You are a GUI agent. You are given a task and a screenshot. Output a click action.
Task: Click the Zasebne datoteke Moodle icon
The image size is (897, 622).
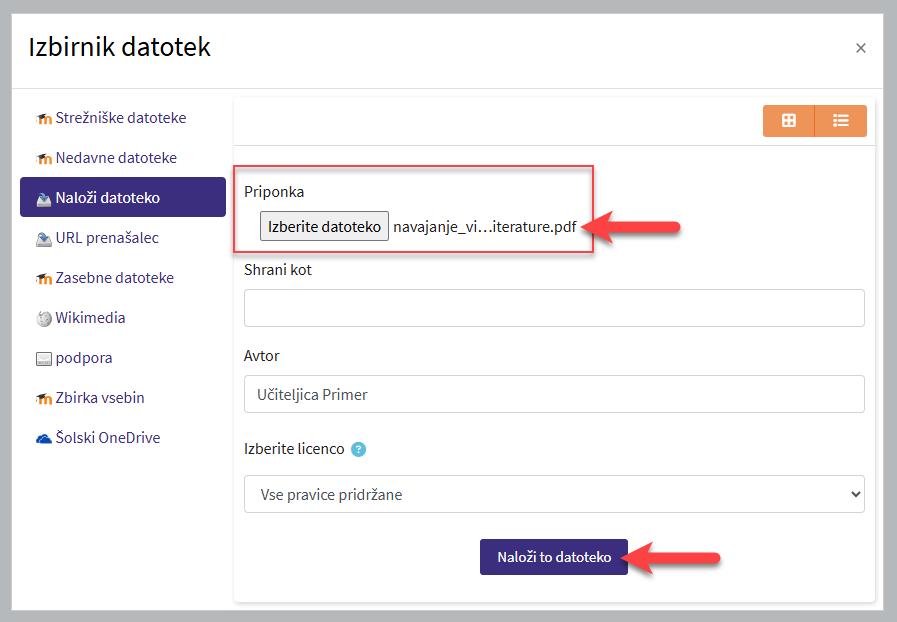43,279
